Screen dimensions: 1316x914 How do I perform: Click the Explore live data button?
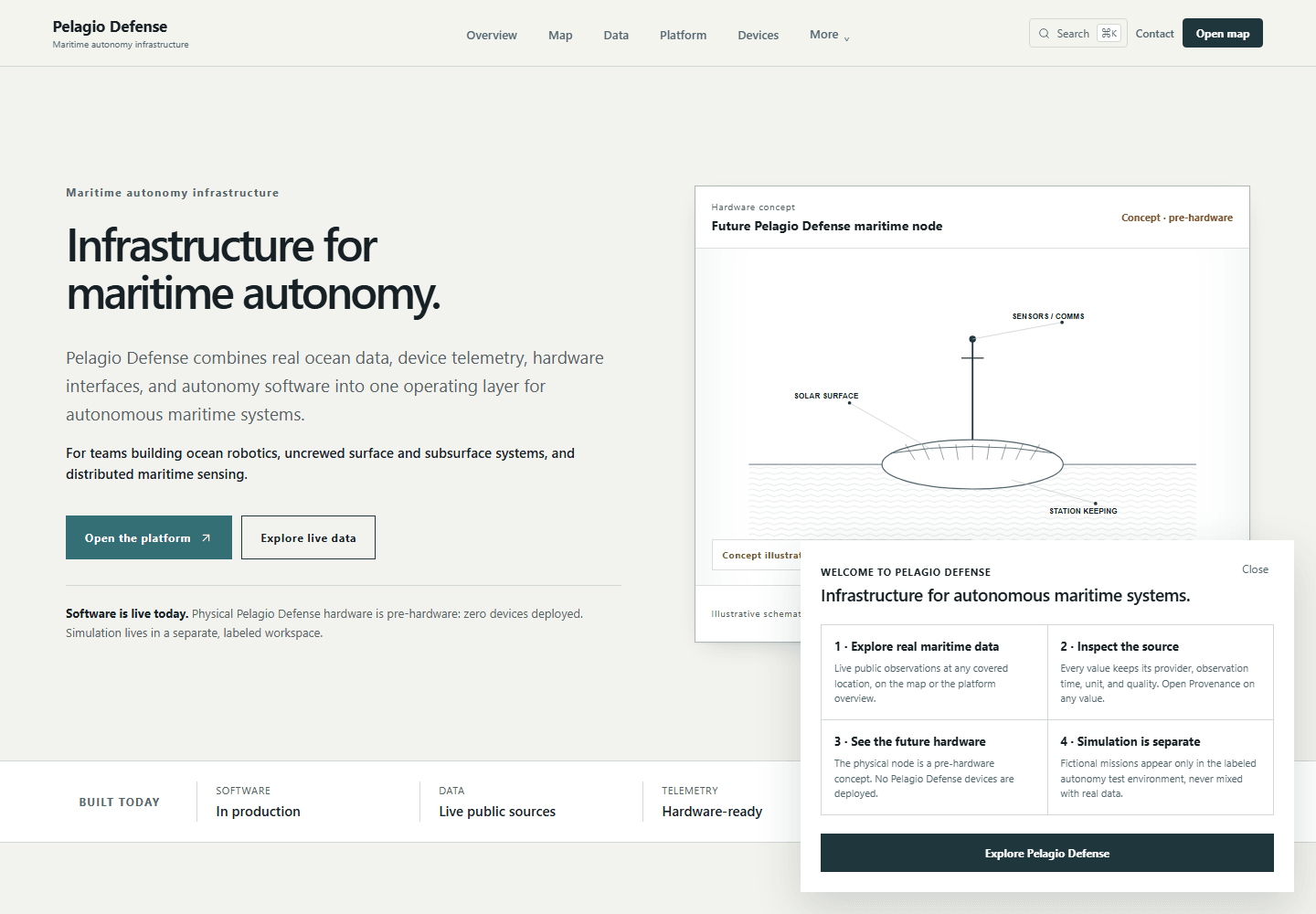(308, 537)
